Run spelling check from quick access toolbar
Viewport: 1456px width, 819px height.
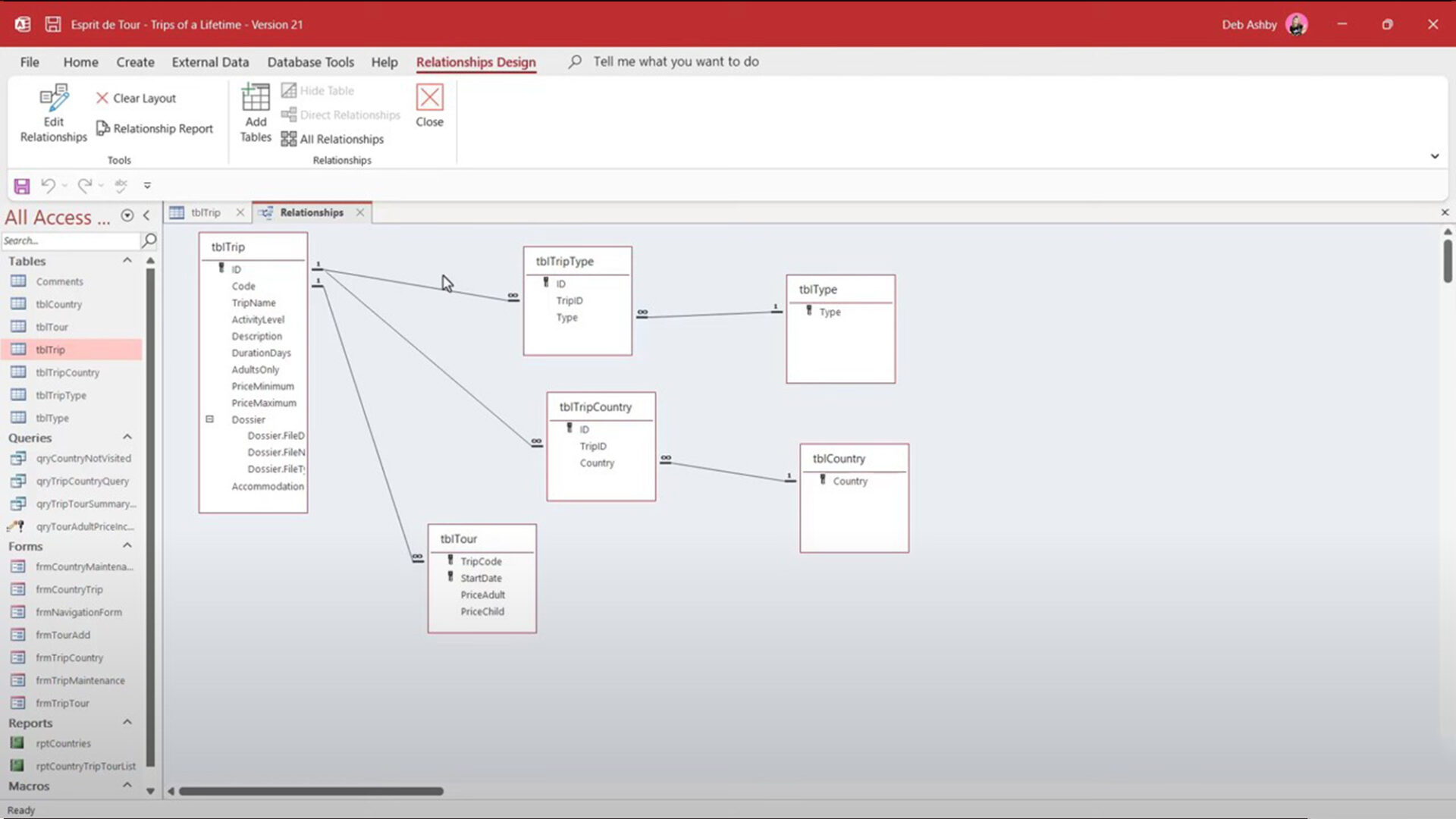120,185
